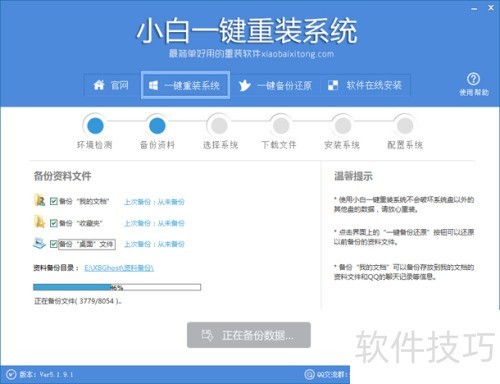This screenshot has height=384, width=500.
Task: Toggle 备份 "桌面" 文件 checkbox
Action: pyautogui.click(x=53, y=244)
